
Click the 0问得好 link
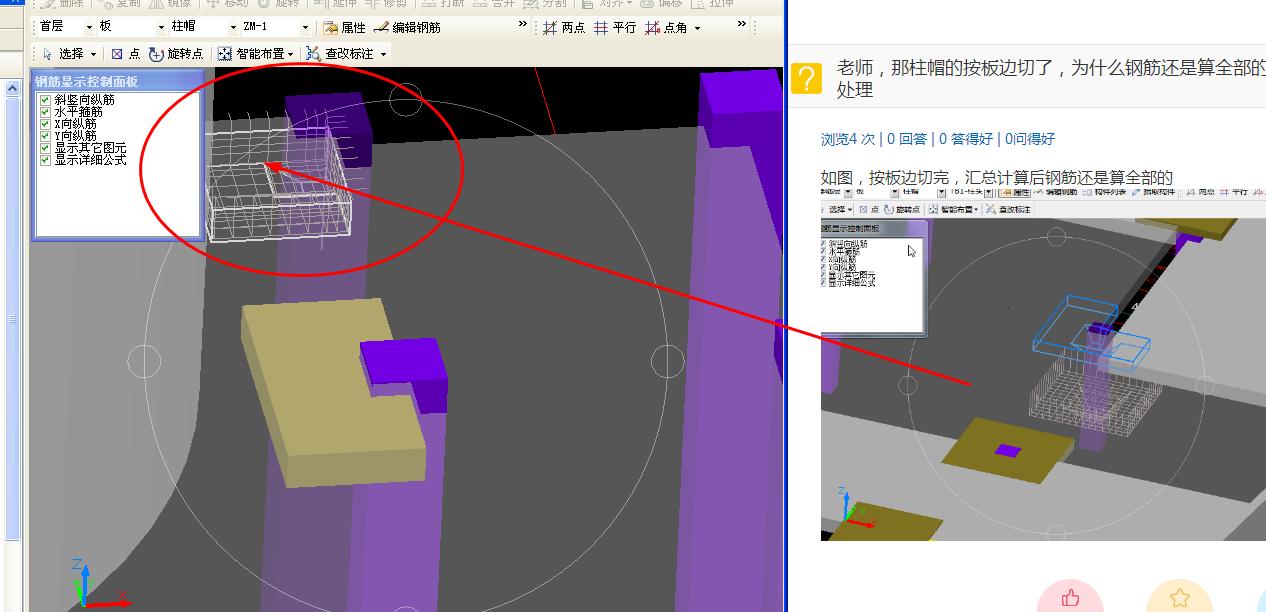pyautogui.click(x=1030, y=139)
